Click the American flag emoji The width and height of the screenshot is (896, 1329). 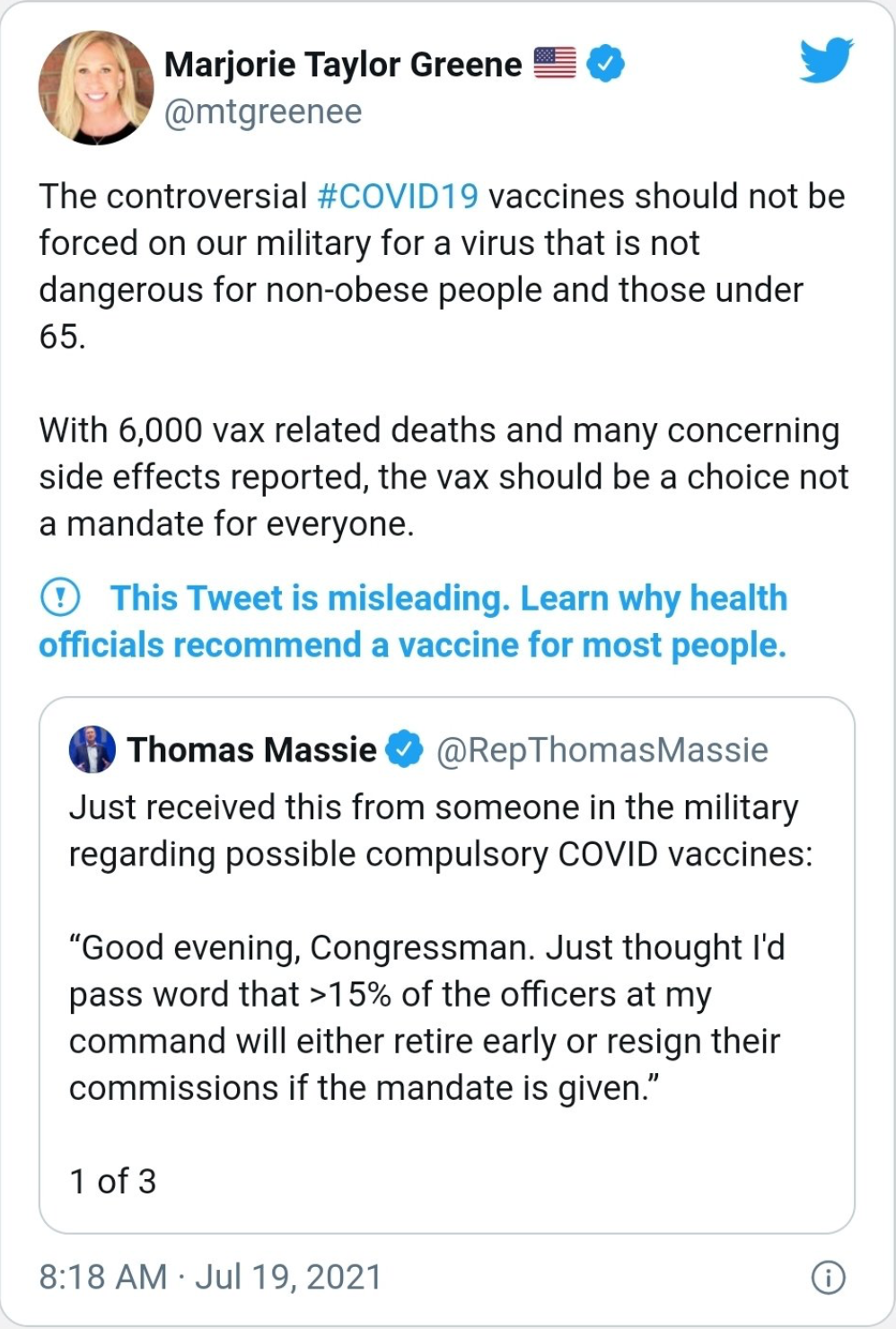(x=555, y=62)
